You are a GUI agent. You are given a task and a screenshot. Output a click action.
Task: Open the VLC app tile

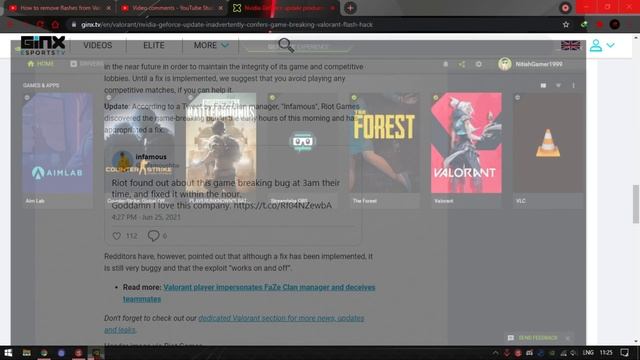[x=548, y=150]
